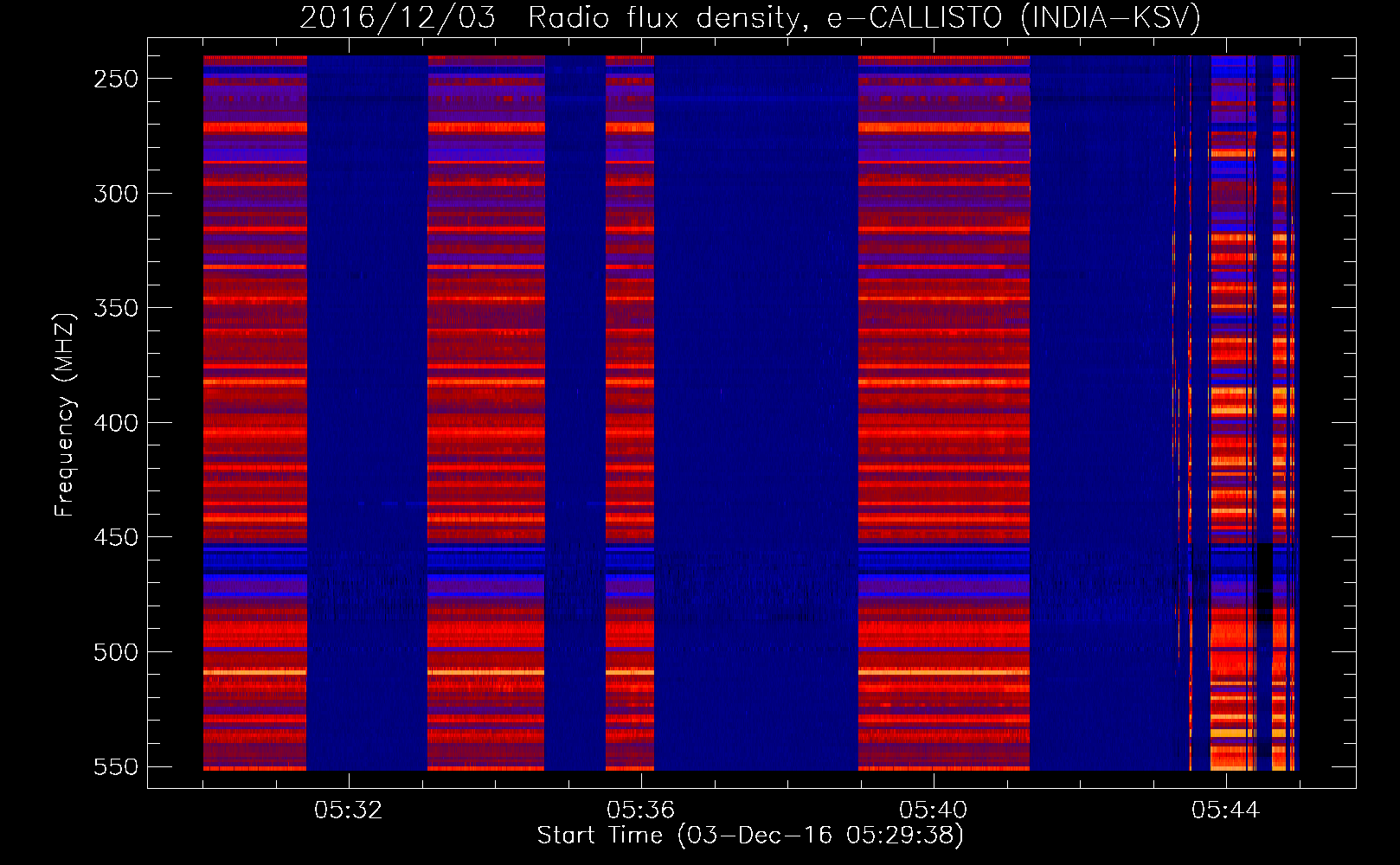Image resolution: width=1400 pixels, height=865 pixels.
Task: Click the 450 frequency tick label
Action: (x=116, y=538)
